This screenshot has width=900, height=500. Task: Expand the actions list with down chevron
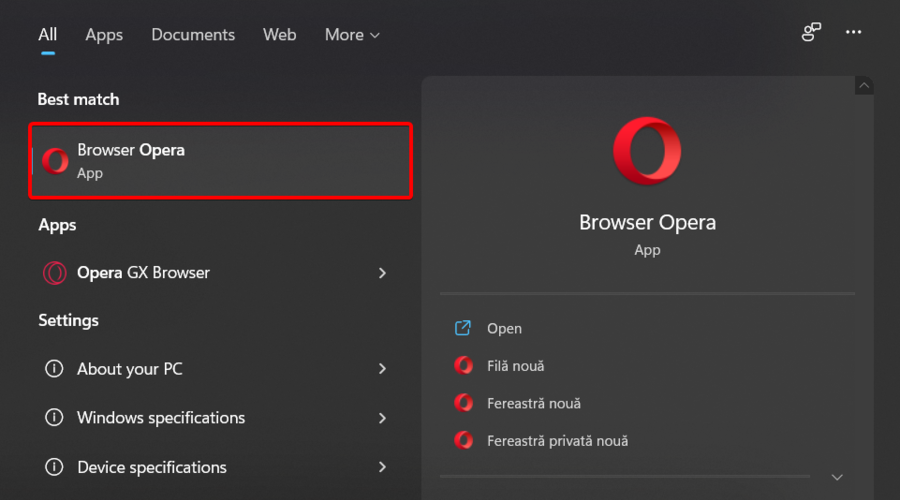click(837, 477)
